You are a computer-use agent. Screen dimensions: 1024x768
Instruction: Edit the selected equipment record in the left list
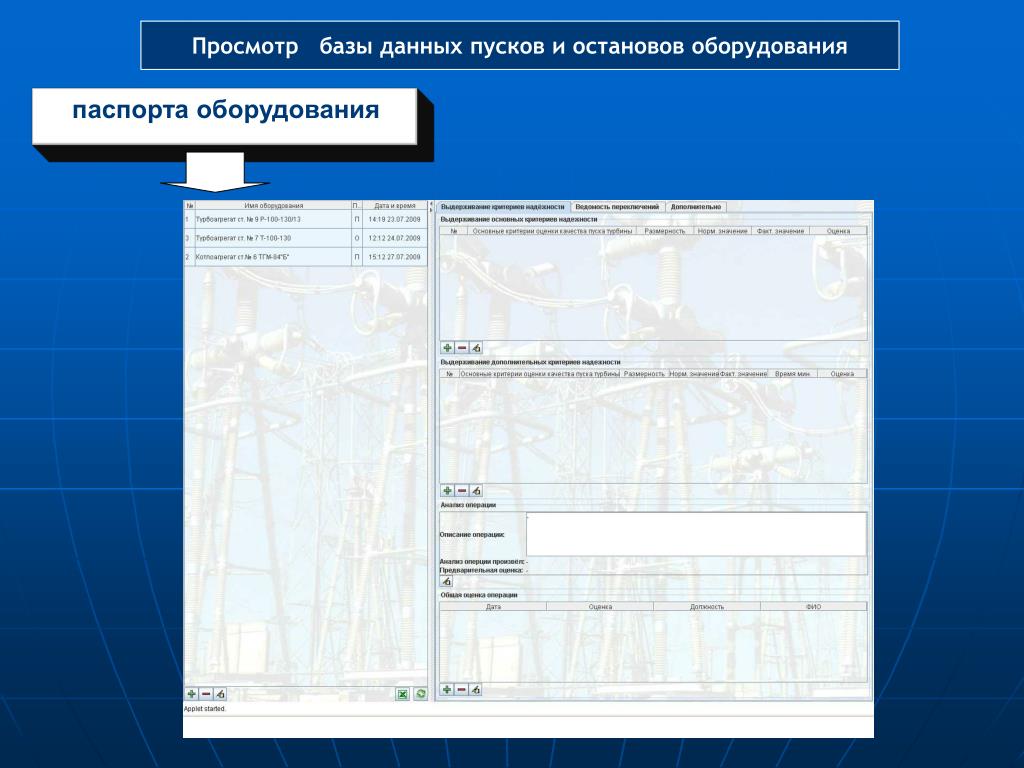coord(220,694)
